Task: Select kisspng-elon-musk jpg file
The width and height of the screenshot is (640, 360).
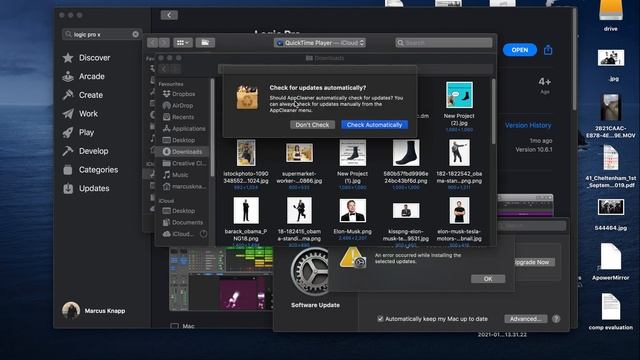Action: coord(406,211)
